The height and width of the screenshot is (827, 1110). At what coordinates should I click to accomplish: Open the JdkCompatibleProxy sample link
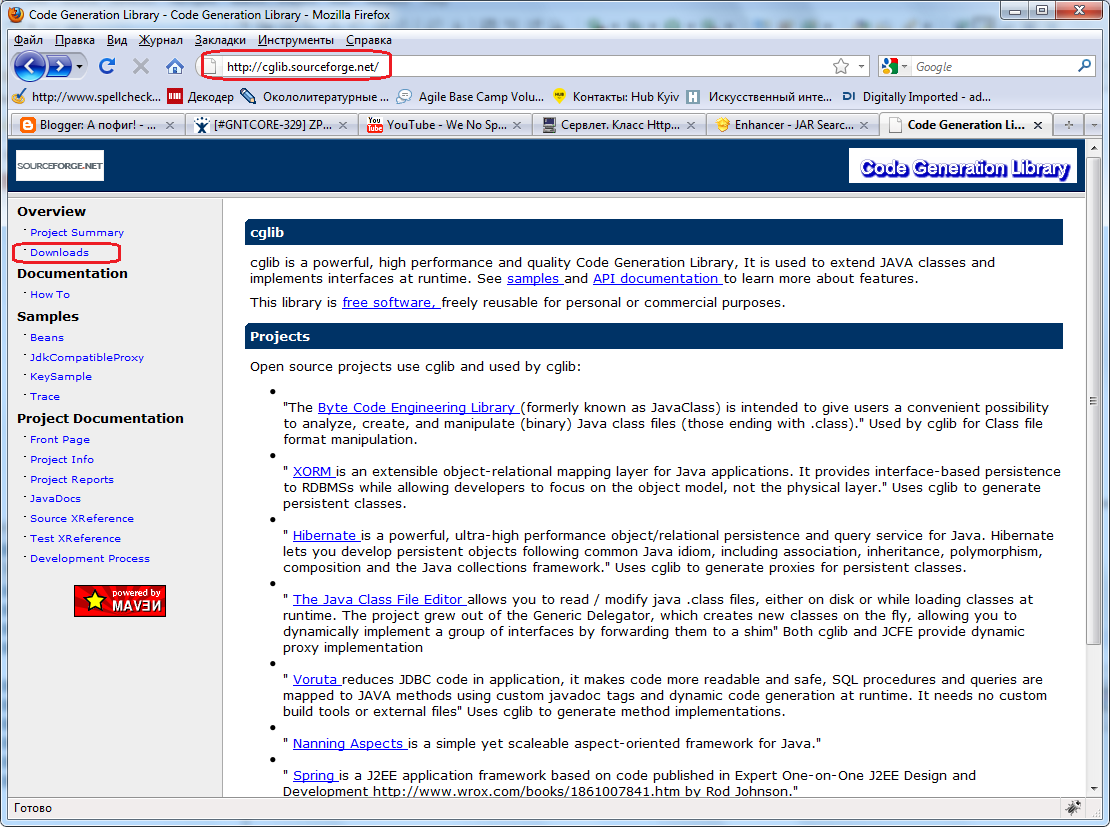click(x=86, y=358)
